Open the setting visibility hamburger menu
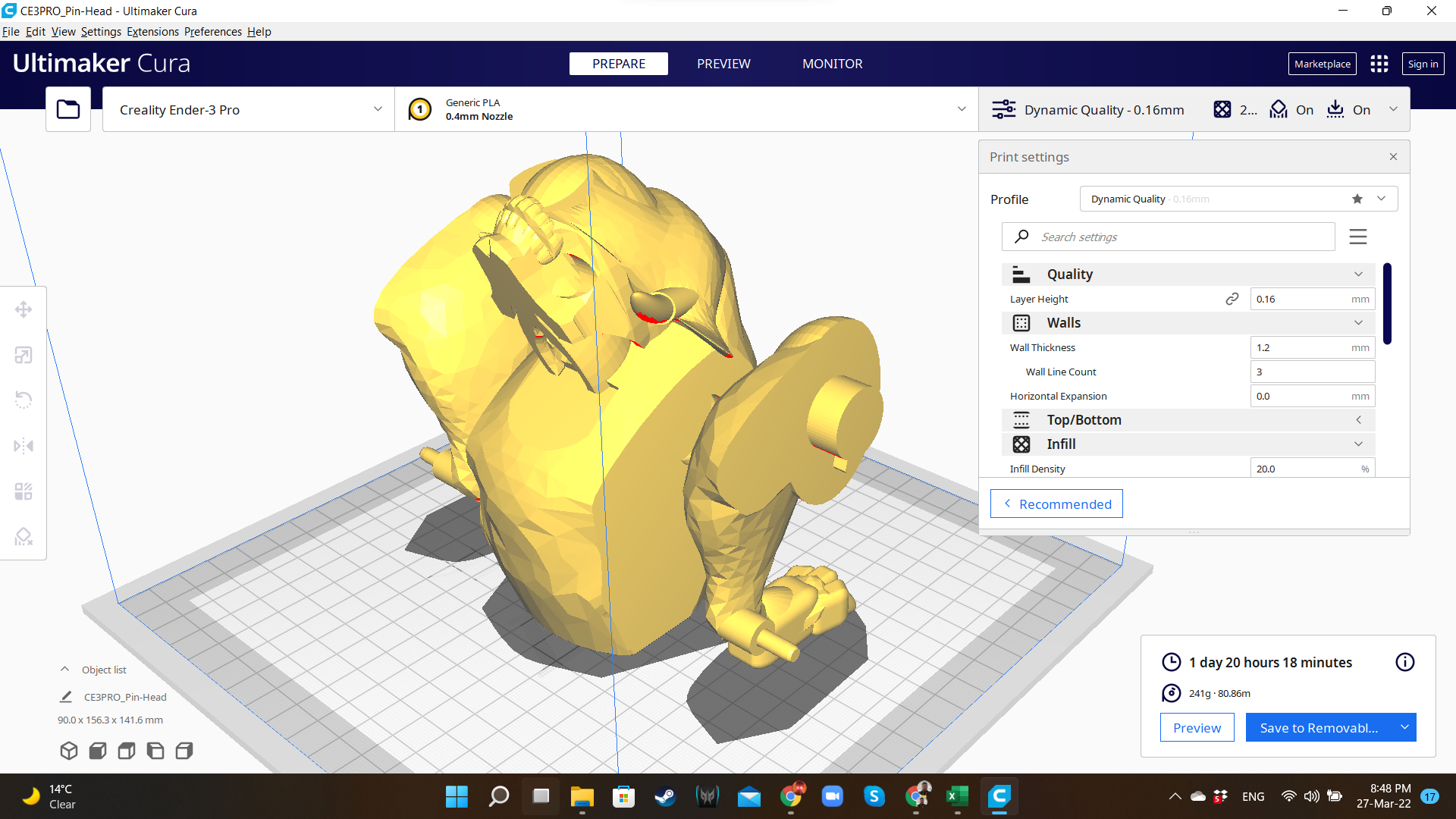Screen dimensions: 1456x819 tap(1358, 237)
